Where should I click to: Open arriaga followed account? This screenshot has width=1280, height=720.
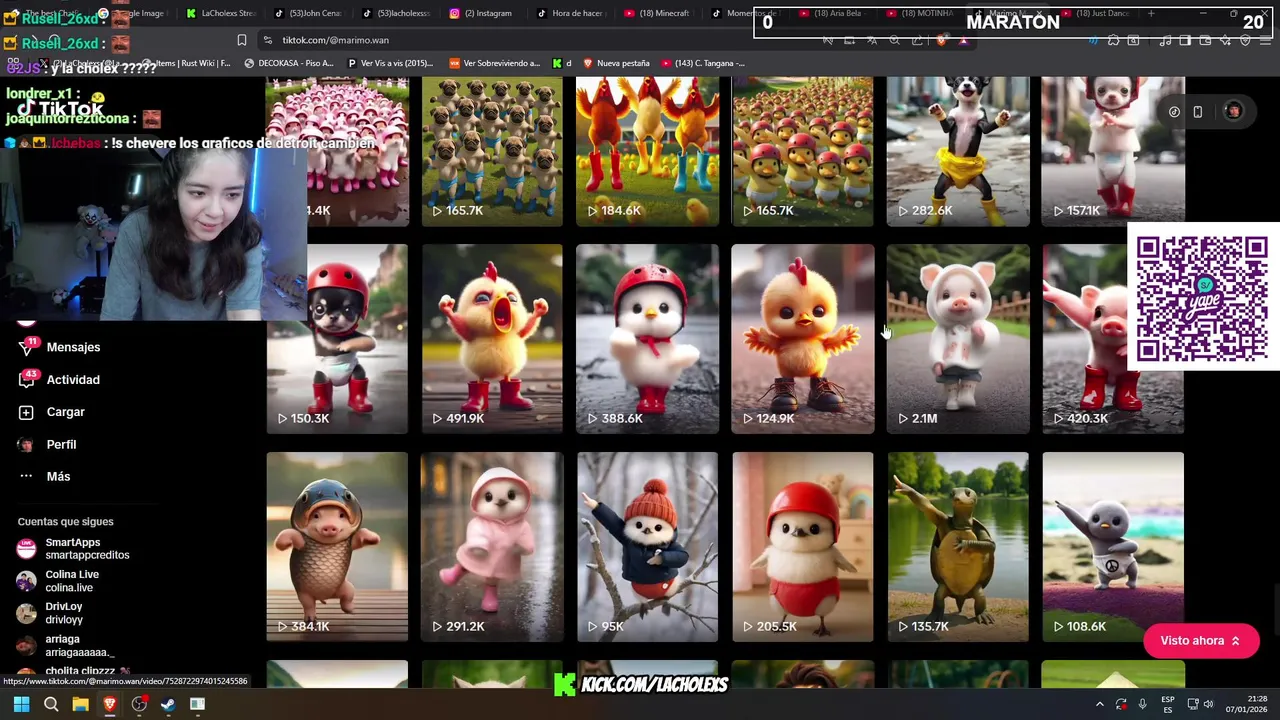click(x=65, y=645)
